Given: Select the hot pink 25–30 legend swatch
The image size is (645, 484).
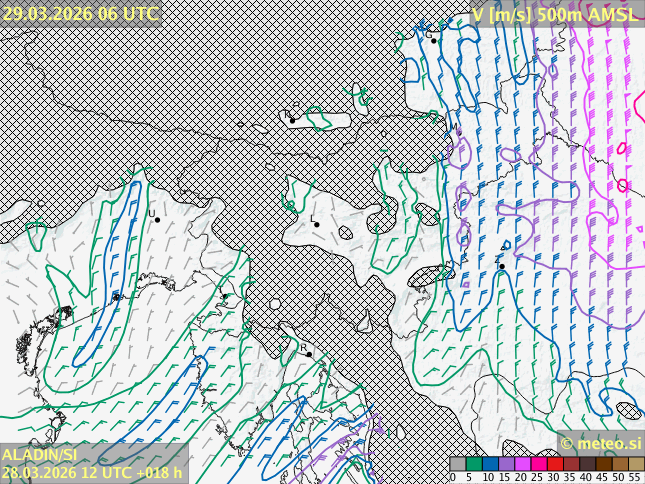Looking at the screenshot, I should (538, 464).
